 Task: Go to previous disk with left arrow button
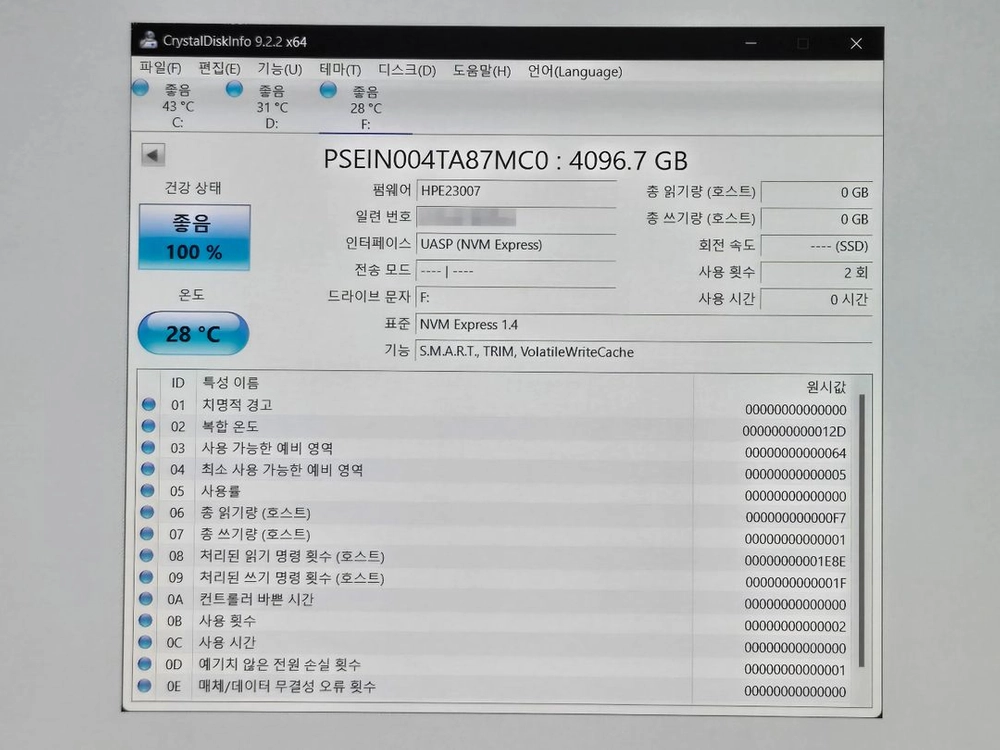153,154
